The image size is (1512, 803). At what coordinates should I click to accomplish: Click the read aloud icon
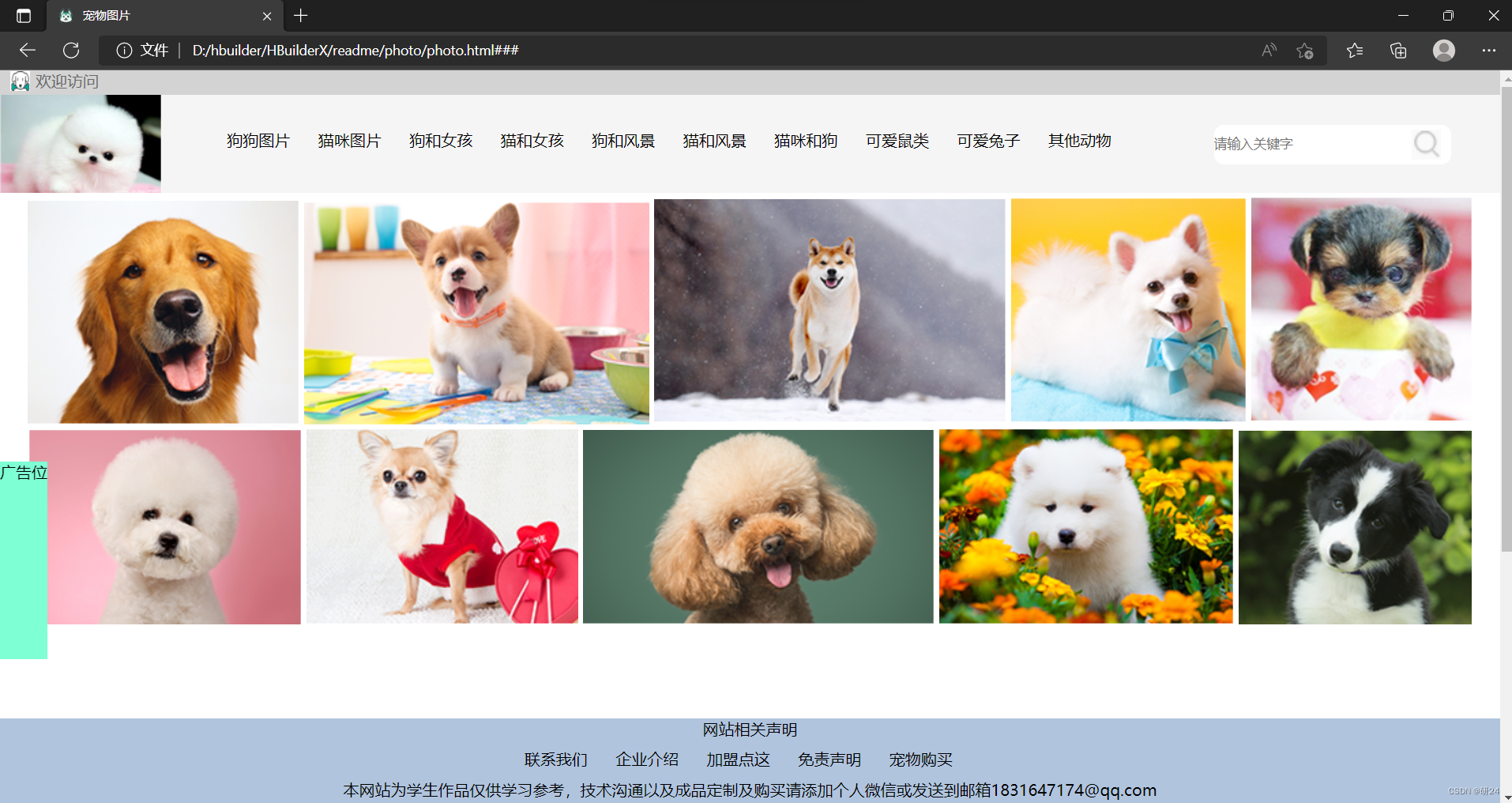(x=1269, y=51)
